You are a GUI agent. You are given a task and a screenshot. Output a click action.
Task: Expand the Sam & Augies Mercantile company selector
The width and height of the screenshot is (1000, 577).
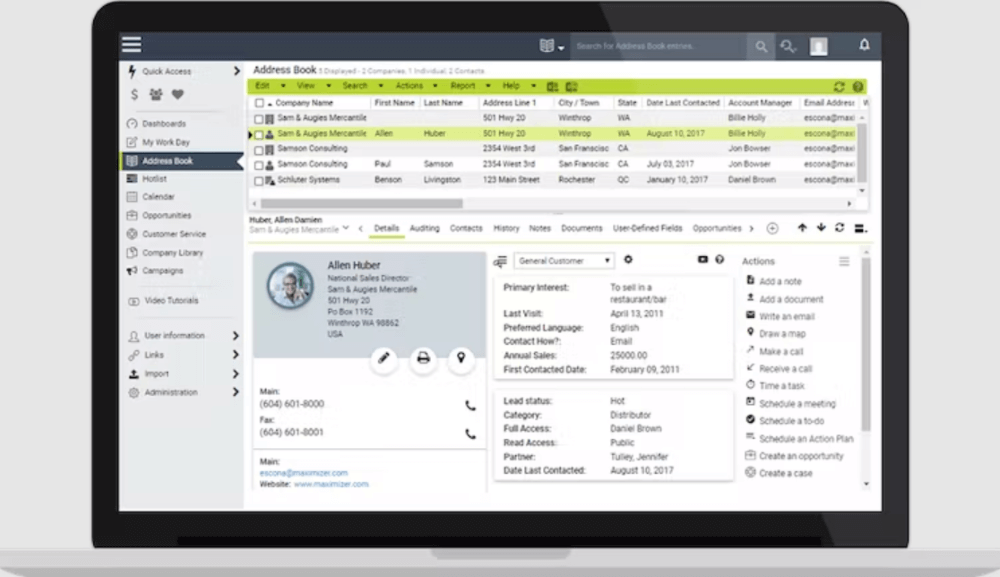tap(346, 228)
